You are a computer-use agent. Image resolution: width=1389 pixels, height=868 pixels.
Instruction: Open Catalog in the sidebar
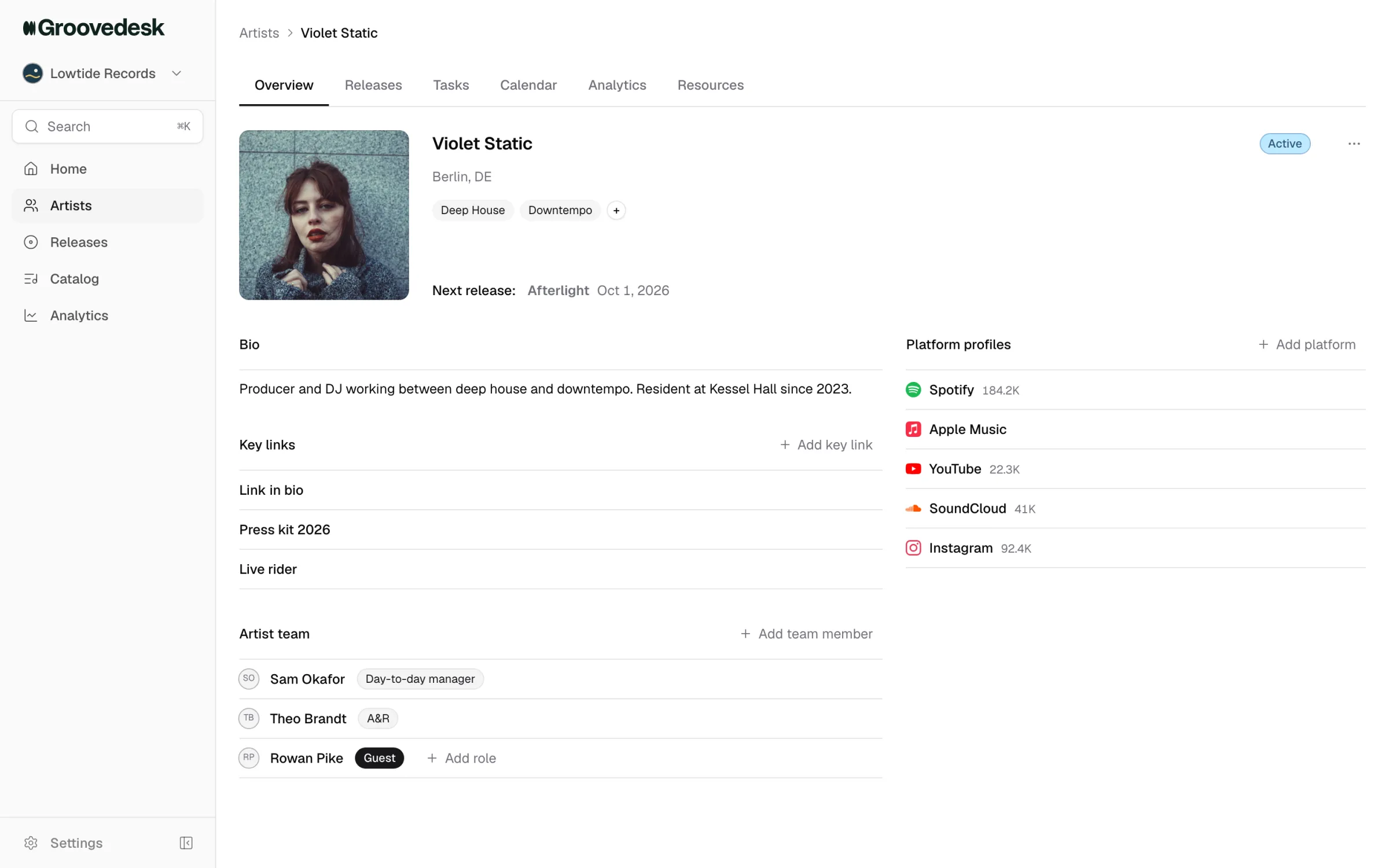108,279
